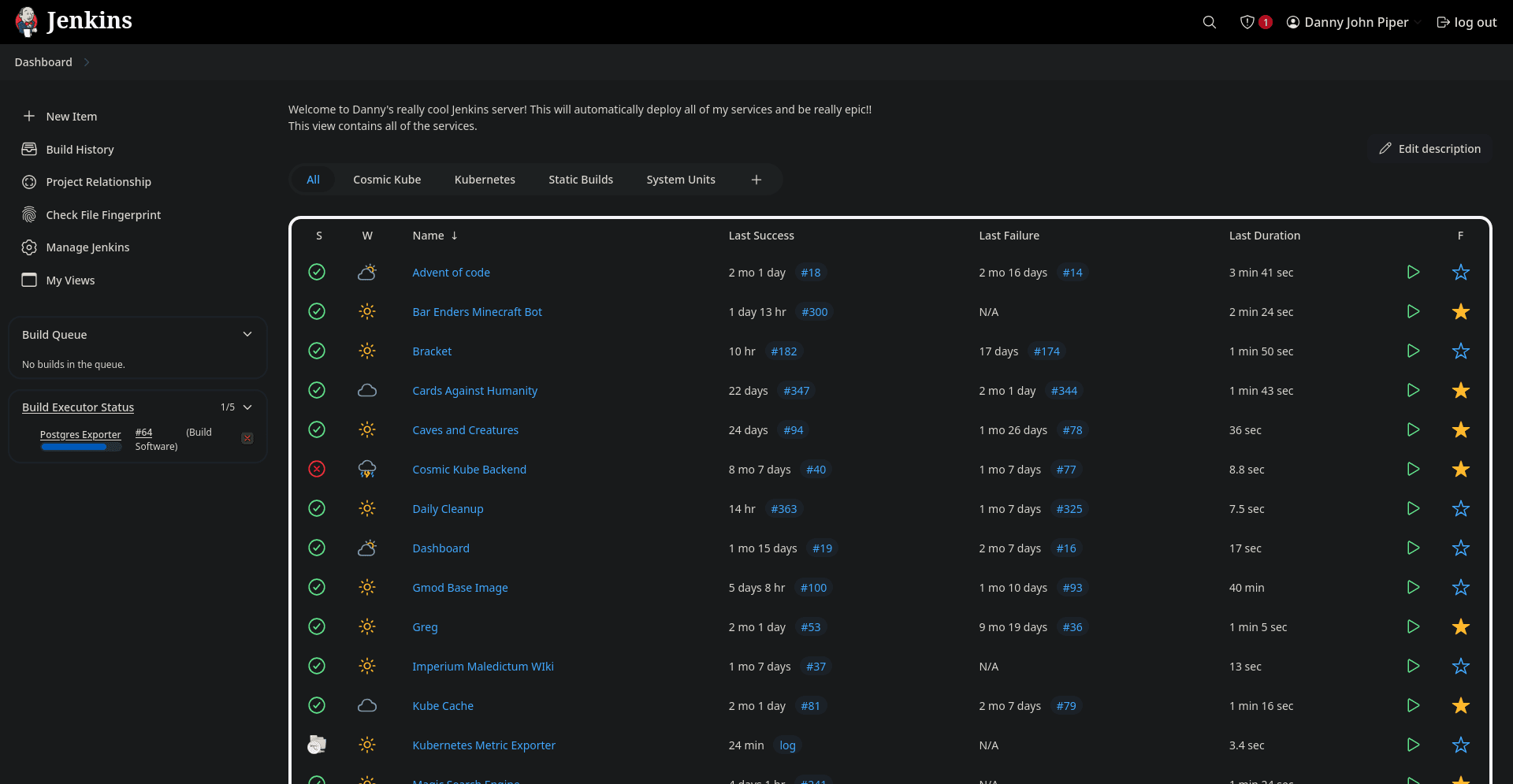
Task: Click the log out link
Action: pos(1467,22)
